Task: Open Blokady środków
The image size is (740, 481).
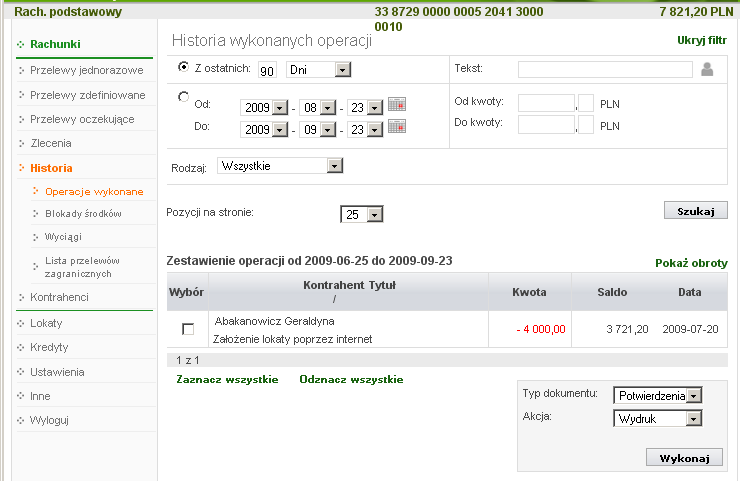Action: pos(83,214)
